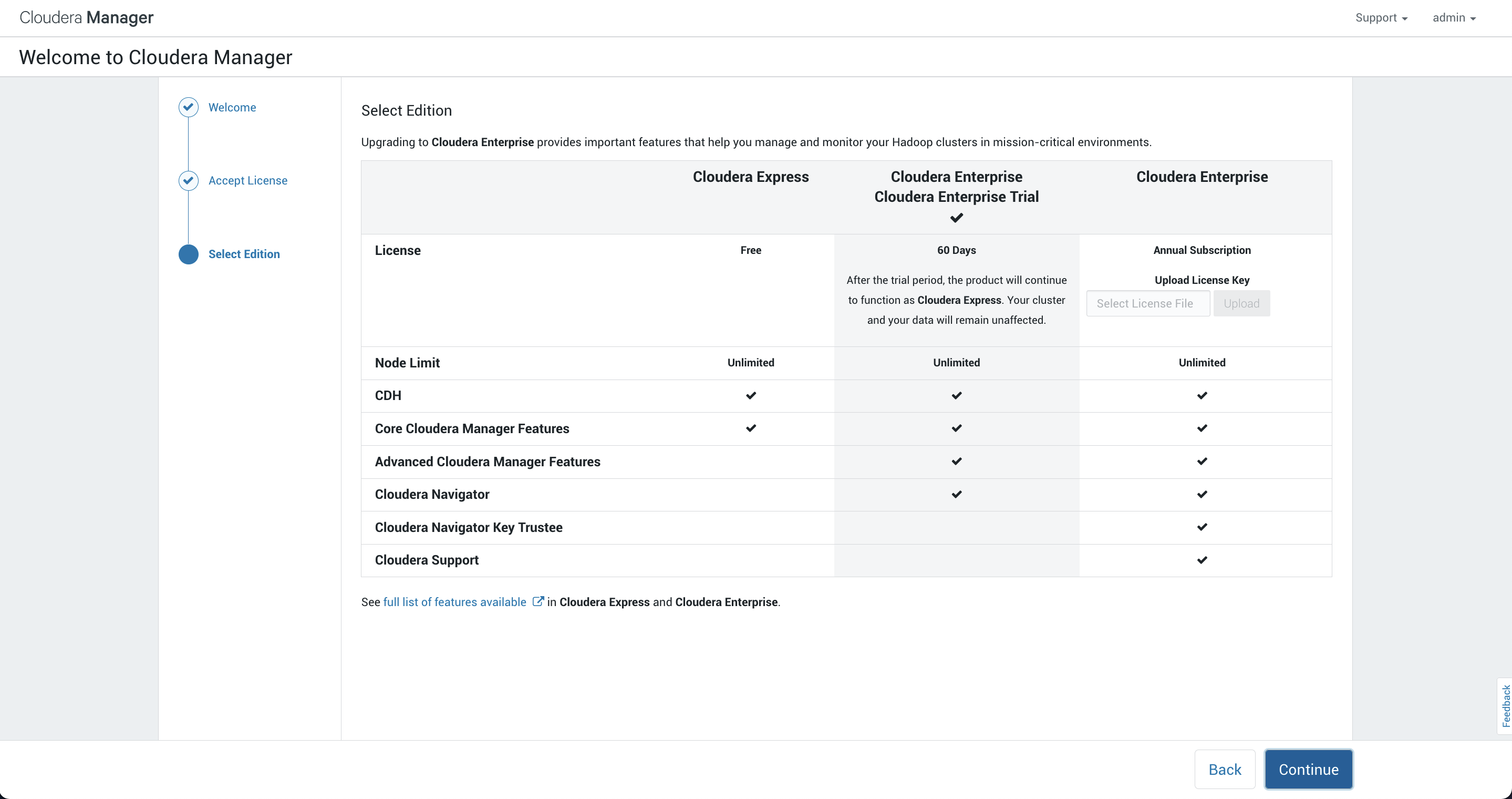The image size is (1512, 799).
Task: Click the 'Cloudera Support' row label
Action: 427,560
